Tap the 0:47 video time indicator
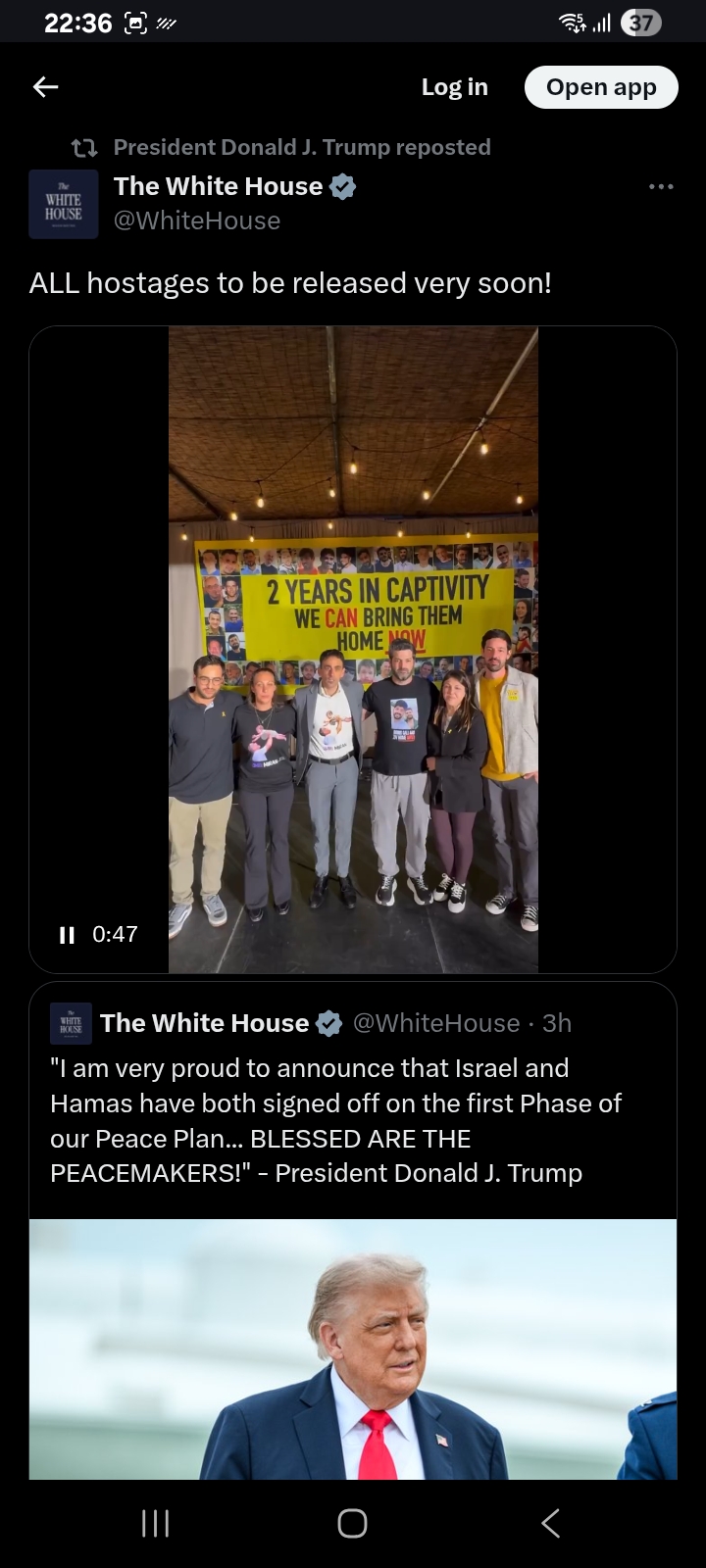The width and height of the screenshot is (706, 1568). (x=115, y=935)
